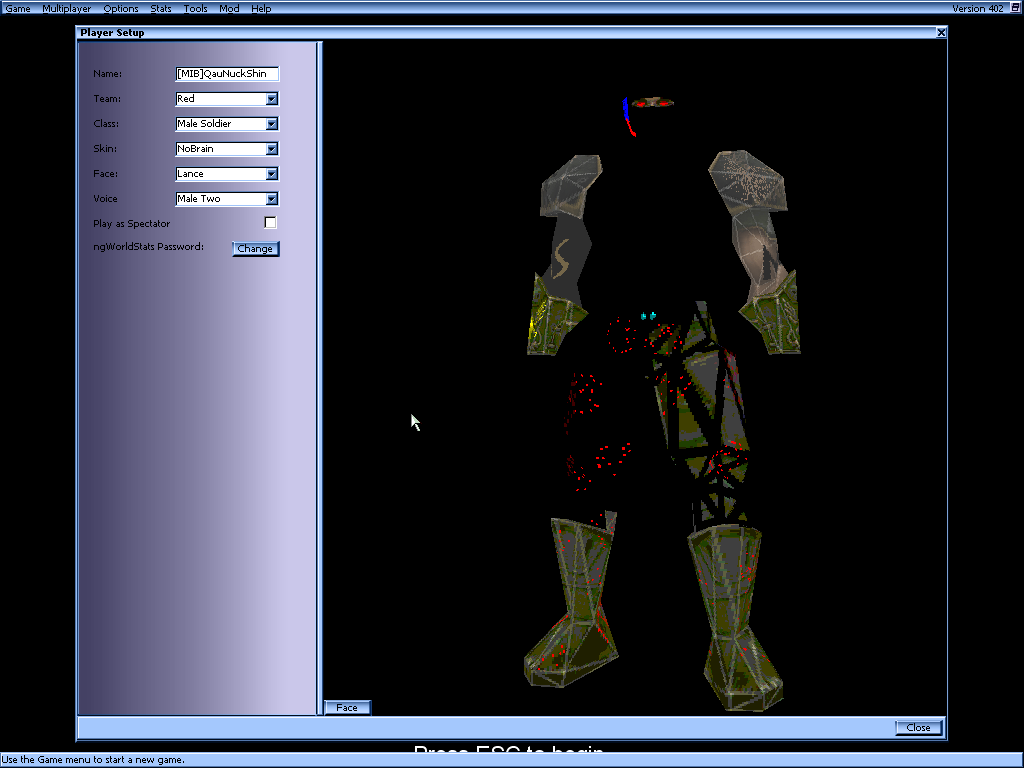This screenshot has height=768, width=1024.
Task: Open the Stats menu
Action: pos(160,8)
